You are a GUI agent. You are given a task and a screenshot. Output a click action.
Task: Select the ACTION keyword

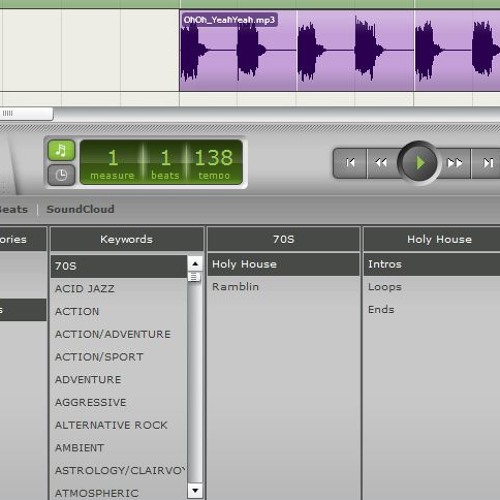(119, 311)
